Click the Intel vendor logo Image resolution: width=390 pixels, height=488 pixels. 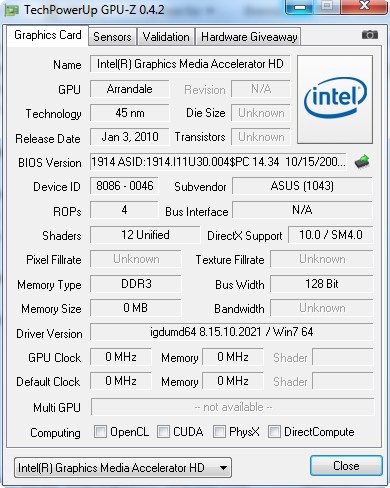click(335, 99)
